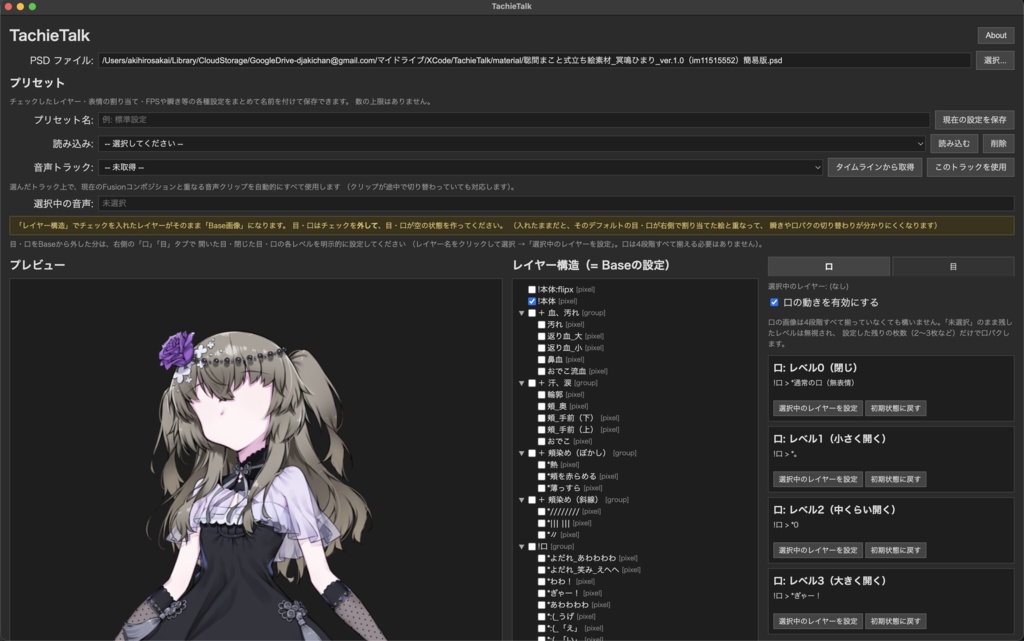Set selected layer for 口 レベル0
The image size is (1024, 641).
818,408
